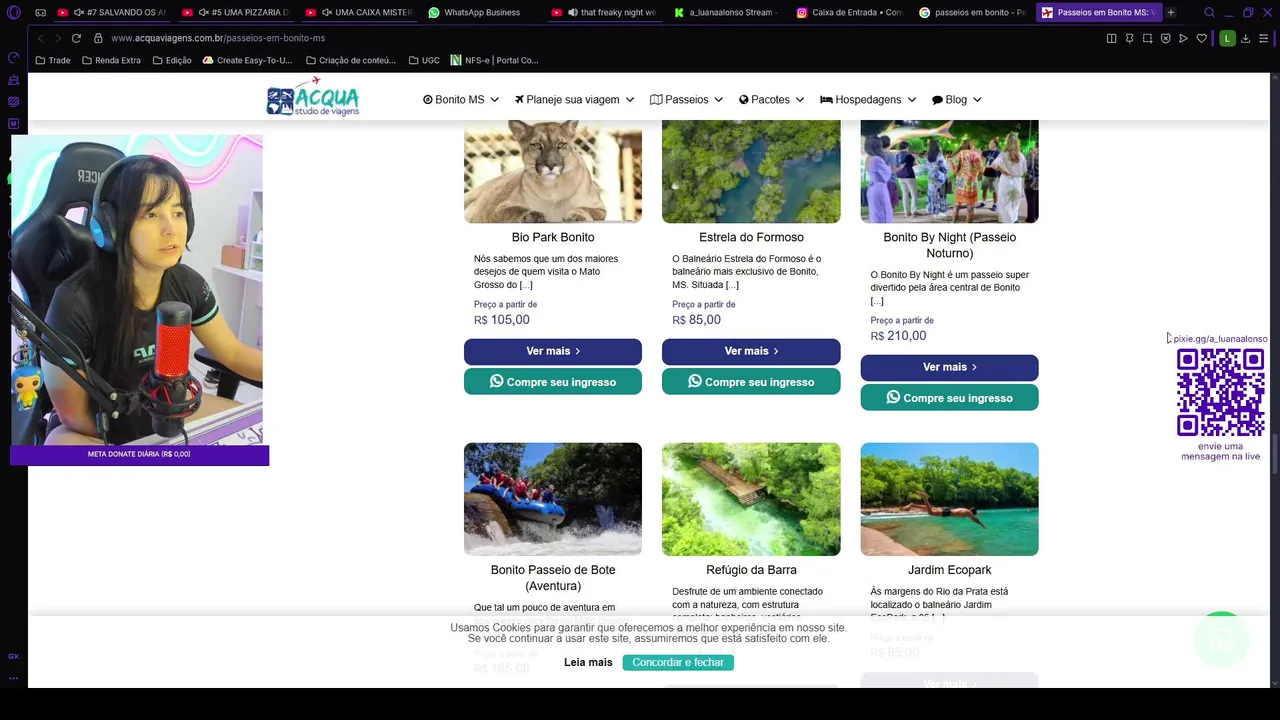Open the easy setup sliders icon

pos(1263,38)
